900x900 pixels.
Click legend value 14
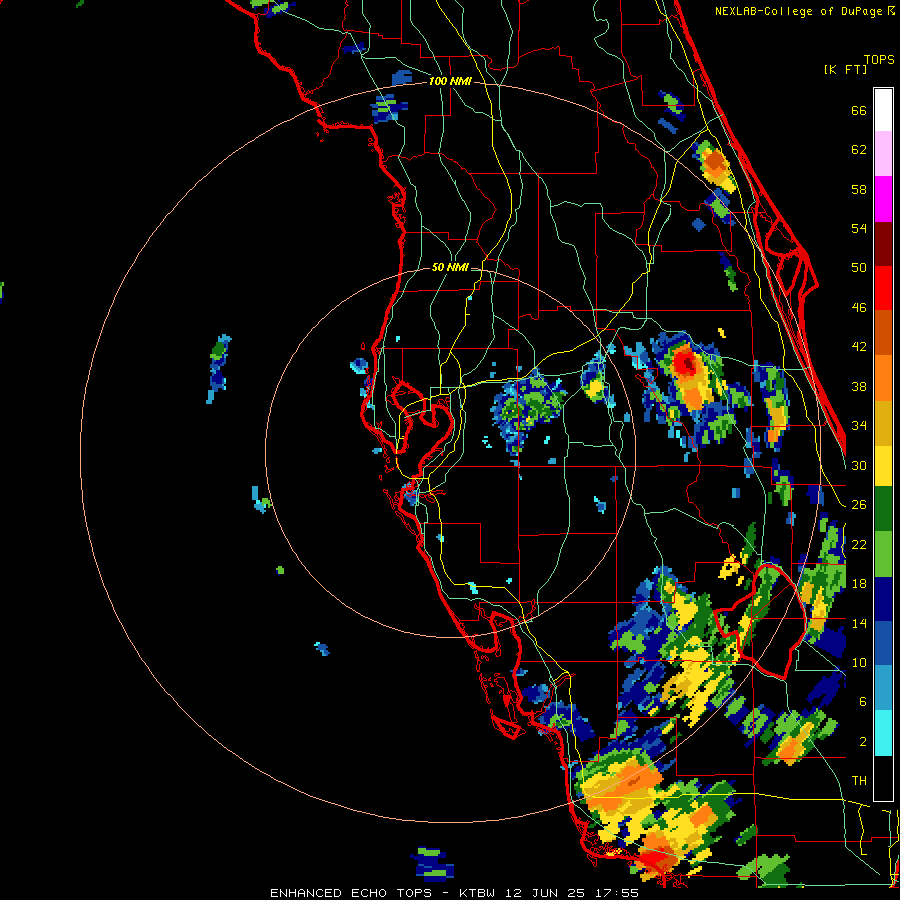(859, 623)
